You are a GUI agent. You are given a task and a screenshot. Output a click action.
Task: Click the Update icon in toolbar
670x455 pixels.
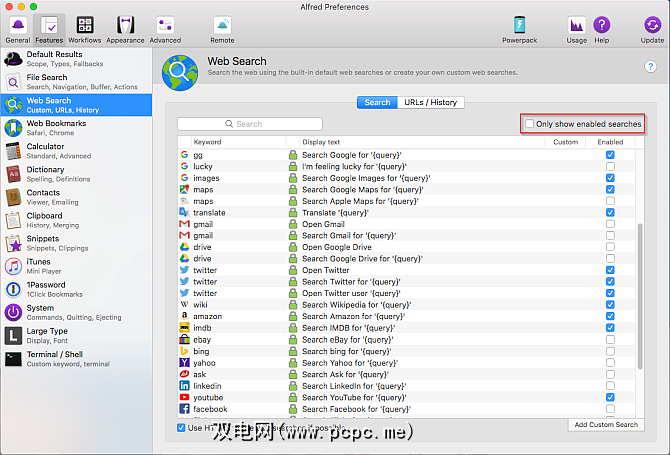click(652, 28)
